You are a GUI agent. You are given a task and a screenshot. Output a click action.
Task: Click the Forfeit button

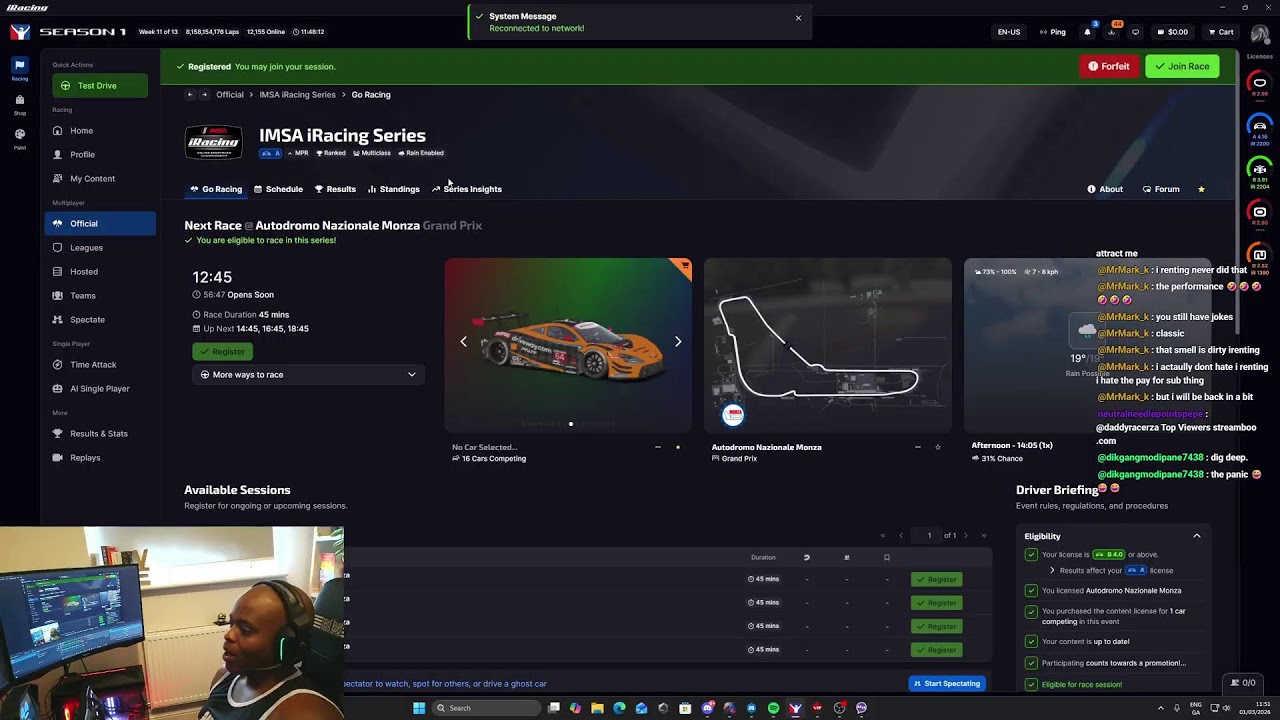[1109, 67]
